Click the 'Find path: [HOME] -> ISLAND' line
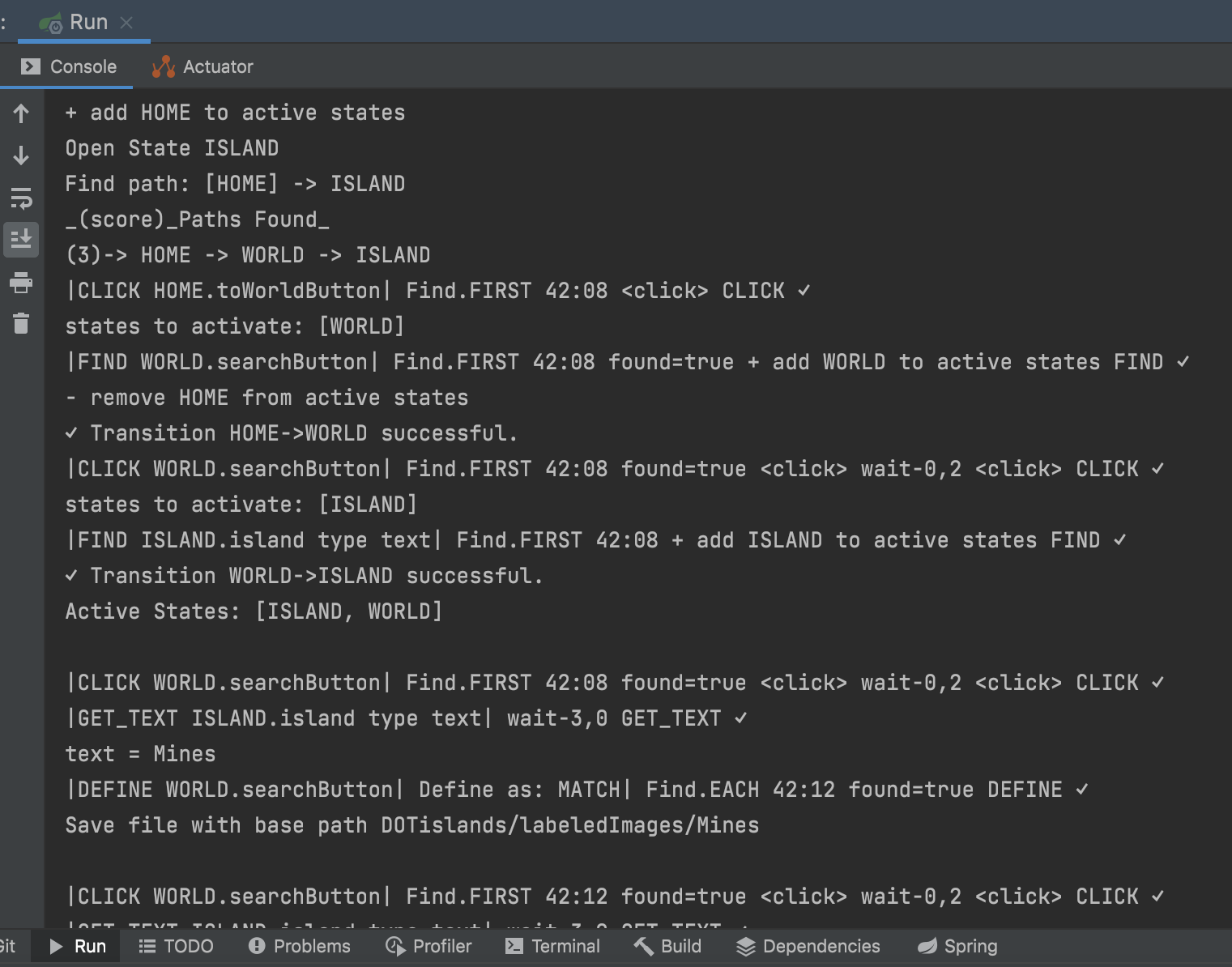Viewport: 1232px width, 967px height. click(235, 184)
